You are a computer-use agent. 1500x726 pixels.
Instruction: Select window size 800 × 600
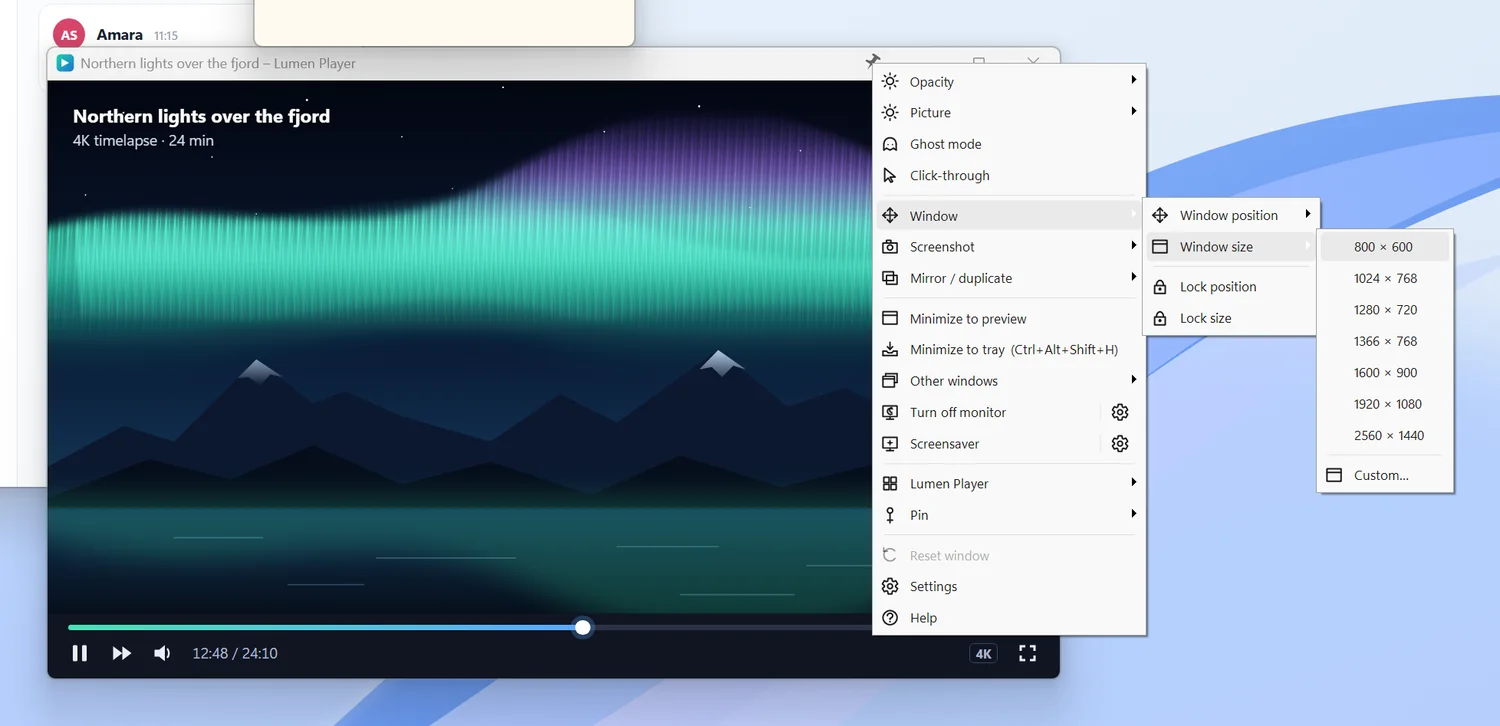1385,247
